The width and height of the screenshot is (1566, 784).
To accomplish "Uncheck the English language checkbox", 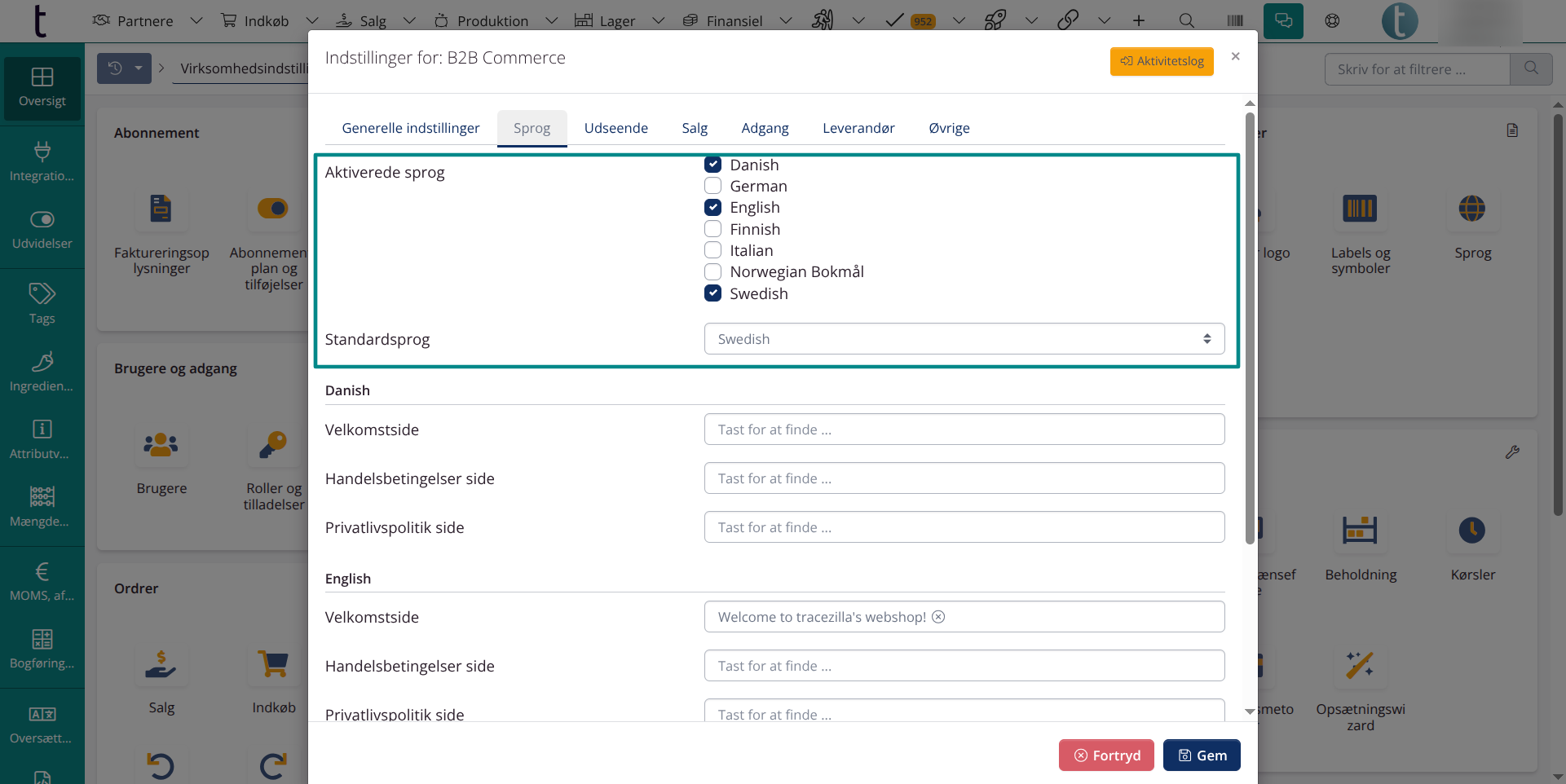I will click(x=713, y=208).
